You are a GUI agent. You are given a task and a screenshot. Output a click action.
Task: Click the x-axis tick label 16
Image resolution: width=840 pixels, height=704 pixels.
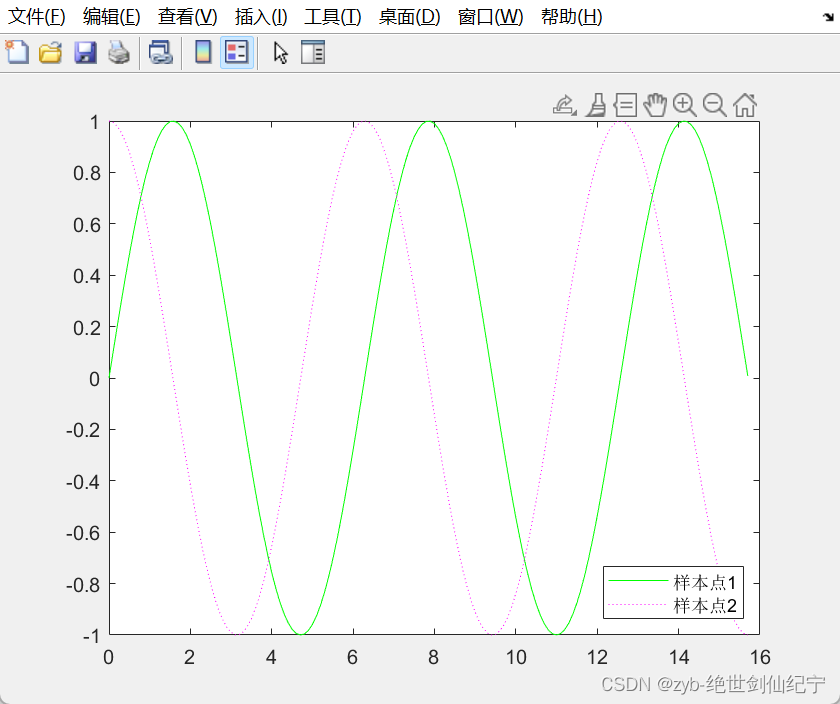tap(760, 657)
